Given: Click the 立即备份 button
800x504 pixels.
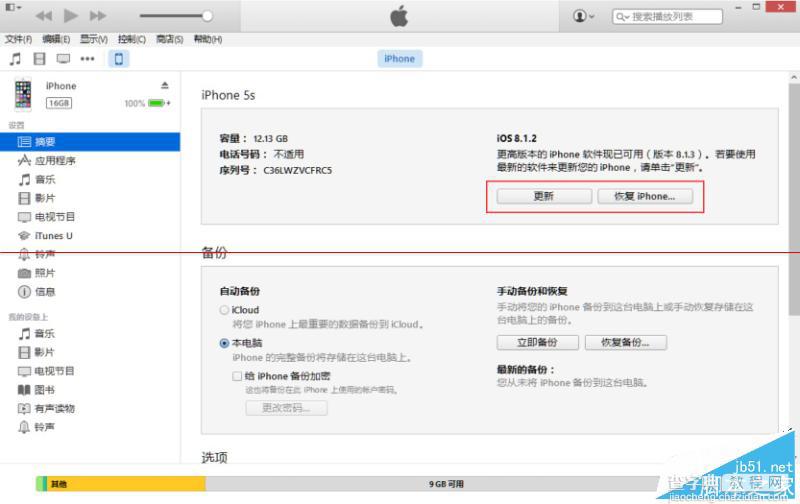Looking at the screenshot, I should pyautogui.click(x=537, y=342).
